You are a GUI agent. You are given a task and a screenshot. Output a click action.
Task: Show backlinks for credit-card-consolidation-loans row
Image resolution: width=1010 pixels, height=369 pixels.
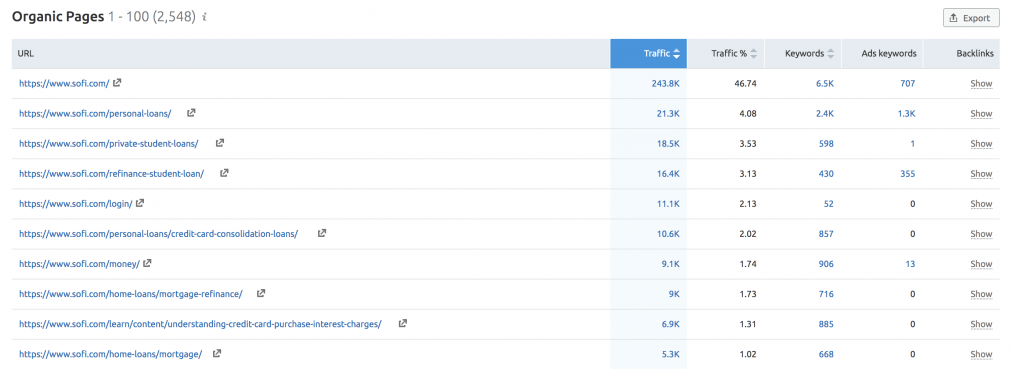coord(981,234)
